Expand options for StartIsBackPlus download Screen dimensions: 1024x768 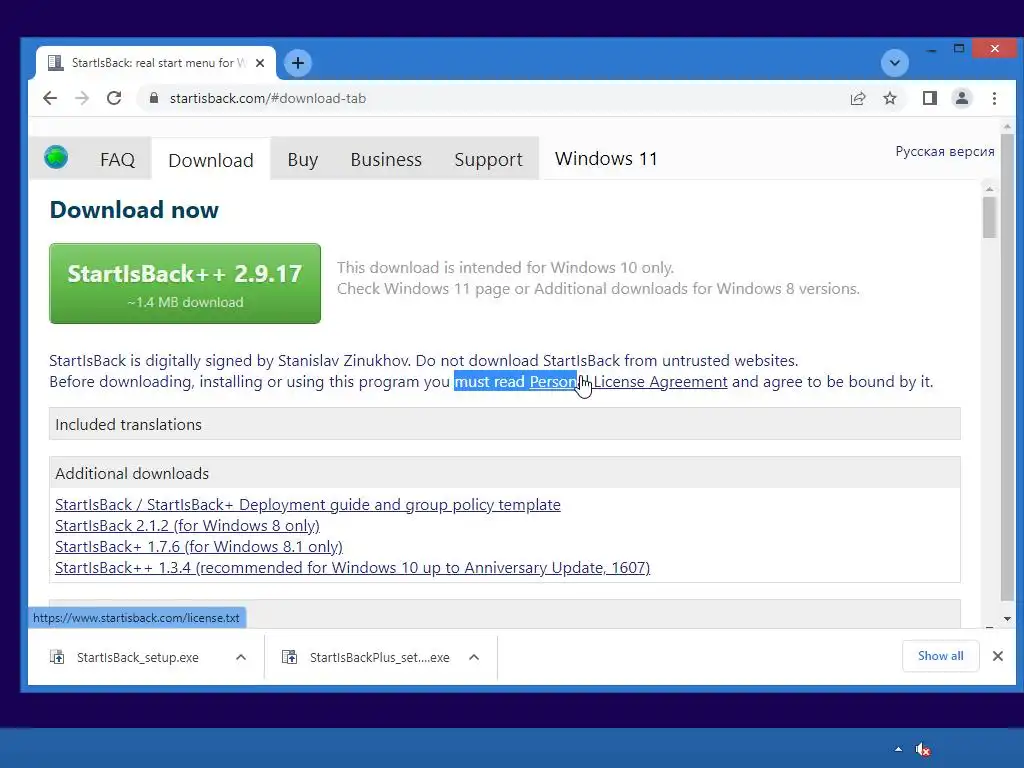coord(474,658)
